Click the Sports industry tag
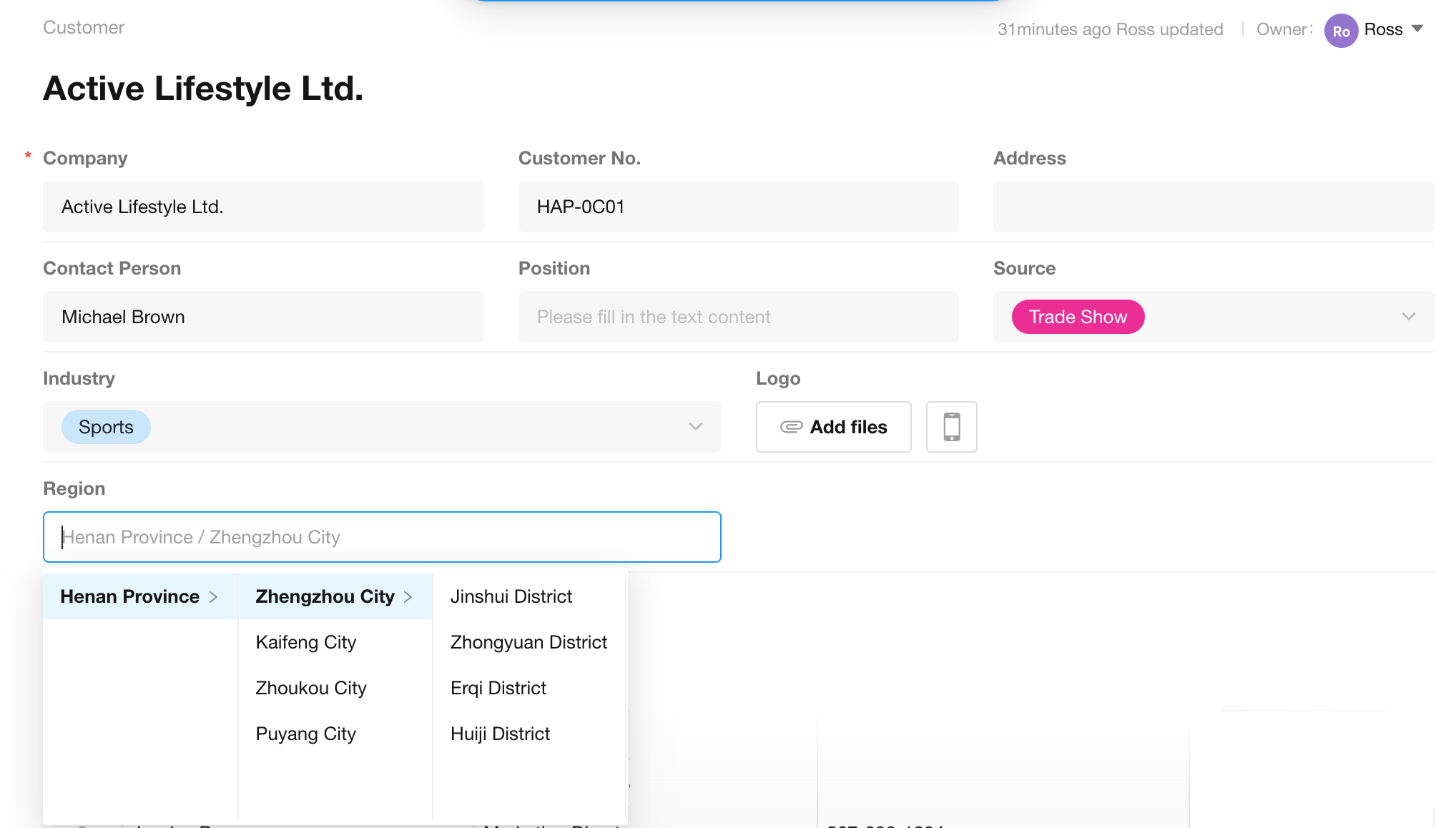 pyautogui.click(x=106, y=427)
